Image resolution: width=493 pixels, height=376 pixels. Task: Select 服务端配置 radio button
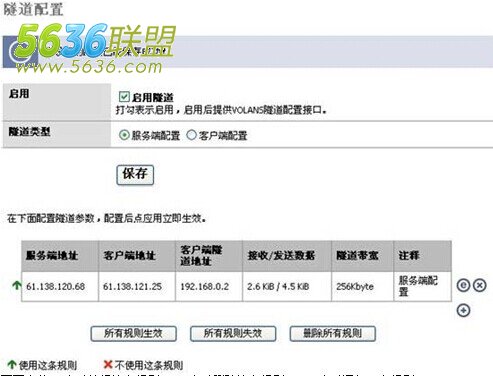(124, 135)
